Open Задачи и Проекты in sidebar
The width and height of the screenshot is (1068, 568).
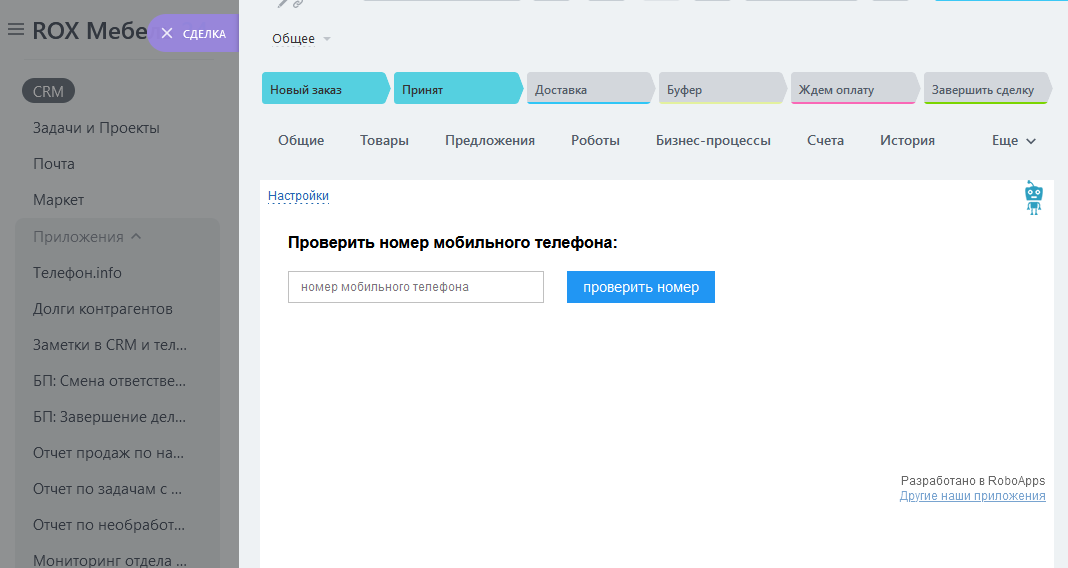point(96,128)
